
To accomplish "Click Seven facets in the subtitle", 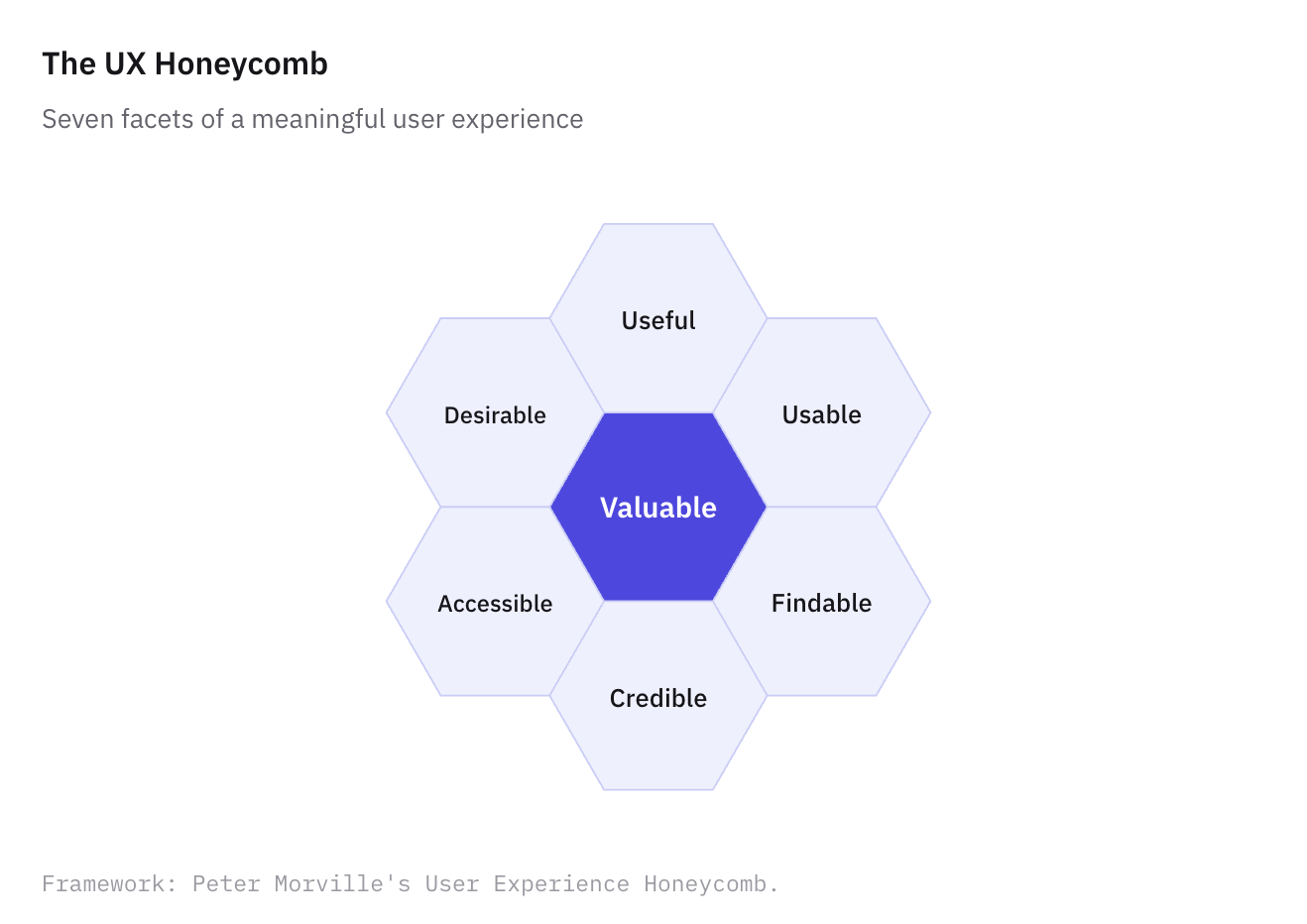I will pos(118,119).
